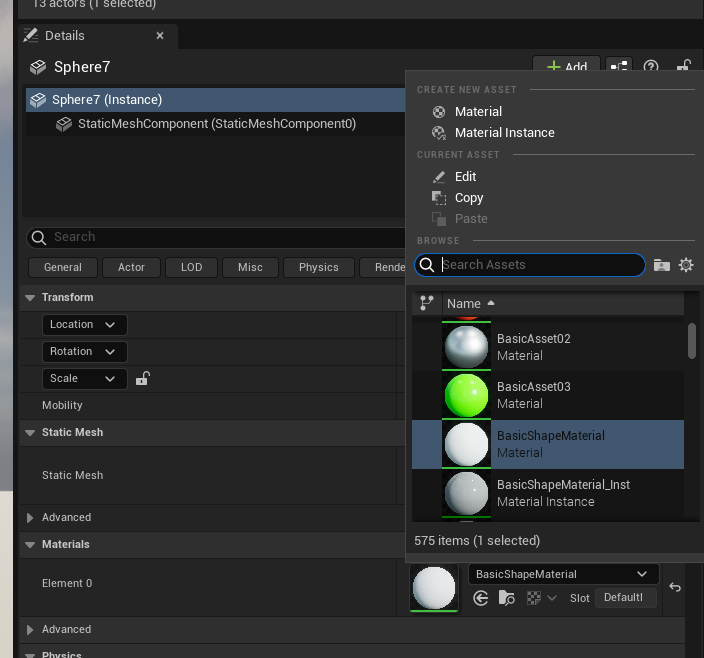Open the Blueprint/add script icon next to Add
Image resolution: width=704 pixels, height=658 pixels.
(619, 66)
